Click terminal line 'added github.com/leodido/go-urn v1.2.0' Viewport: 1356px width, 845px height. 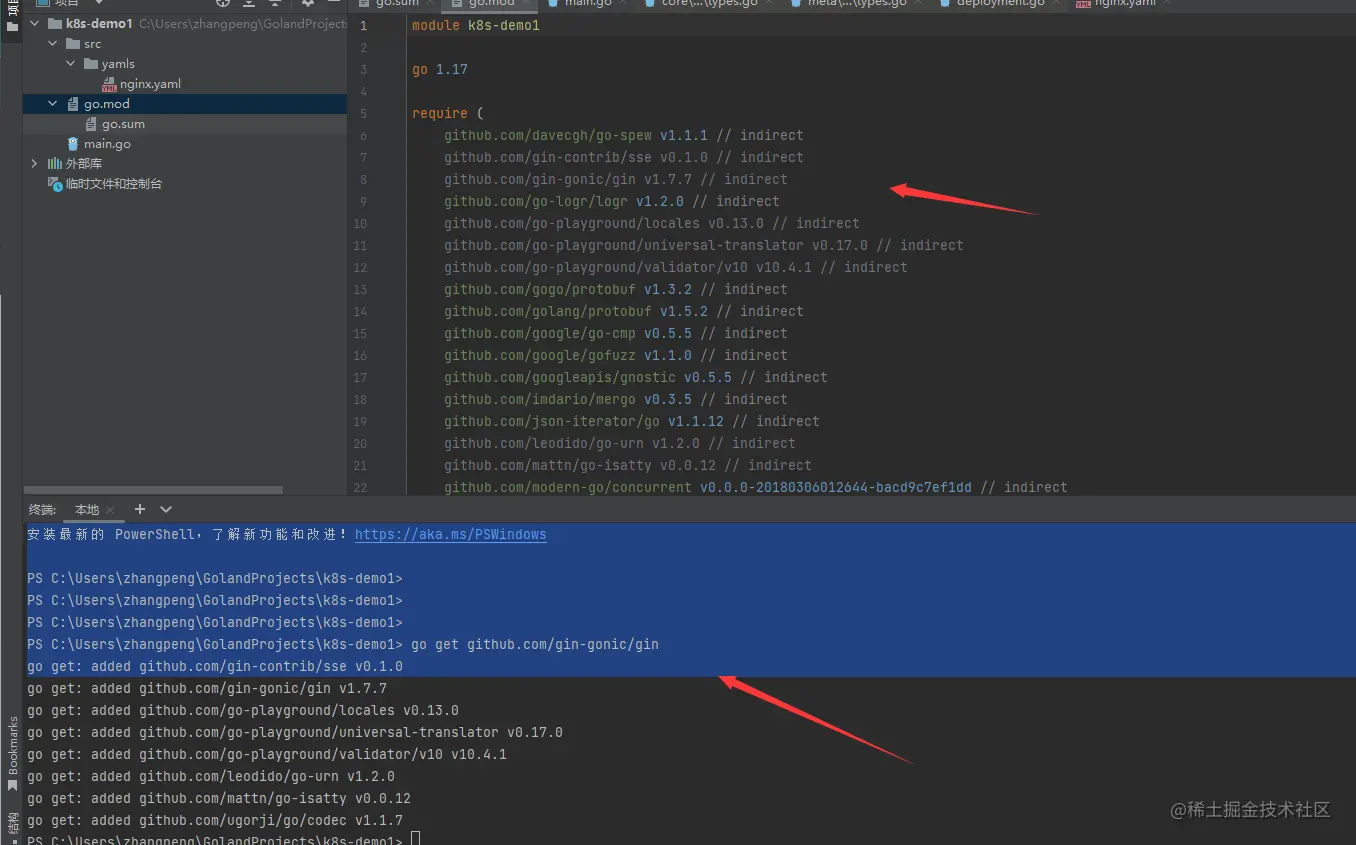pyautogui.click(x=211, y=777)
